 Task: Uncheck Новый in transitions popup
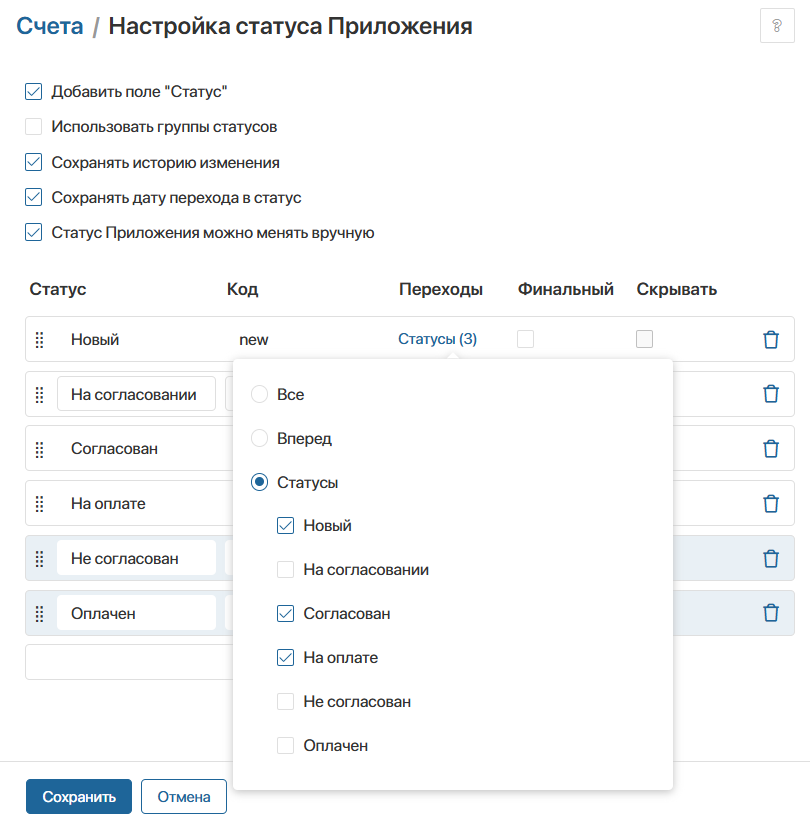(x=285, y=525)
